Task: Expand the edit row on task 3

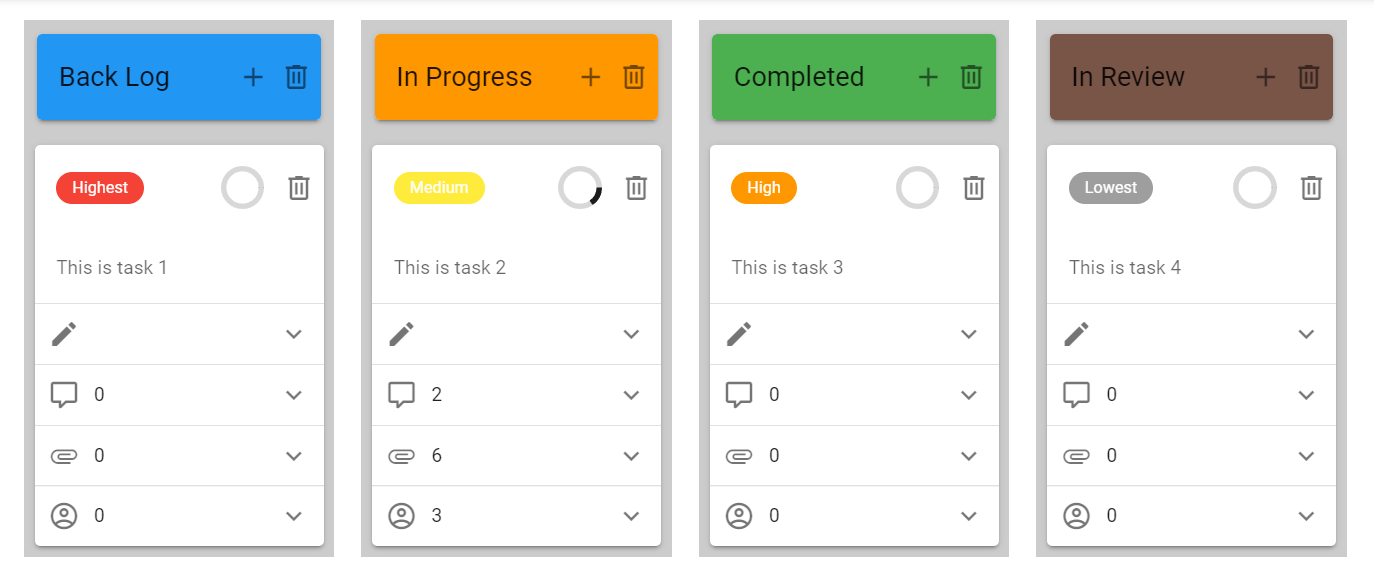Action: [x=969, y=334]
